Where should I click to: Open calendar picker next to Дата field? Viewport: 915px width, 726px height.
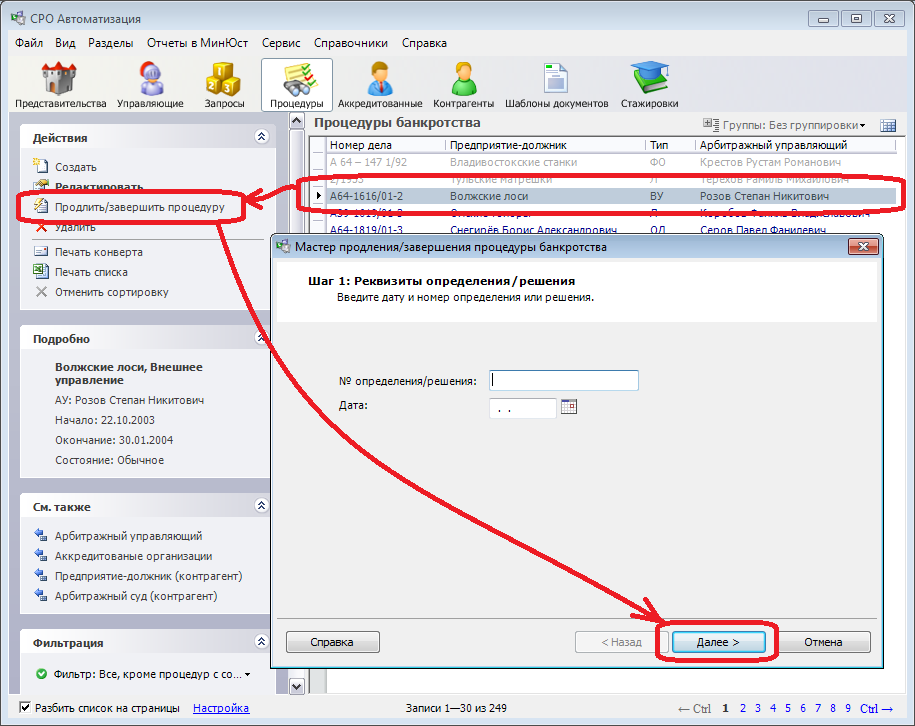[570, 406]
